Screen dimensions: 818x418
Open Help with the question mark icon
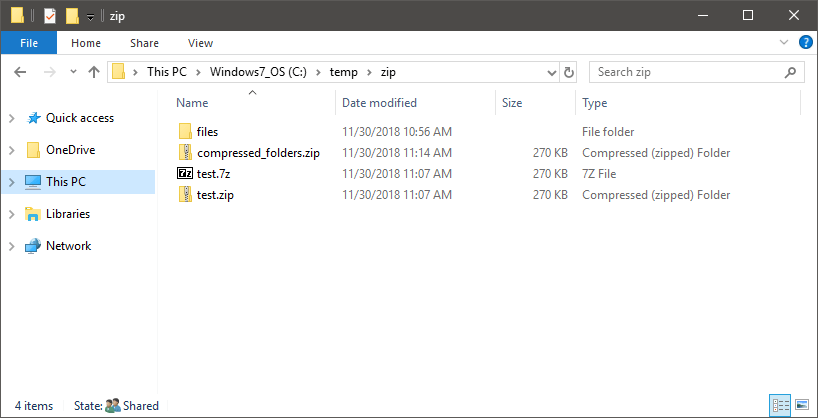805,42
